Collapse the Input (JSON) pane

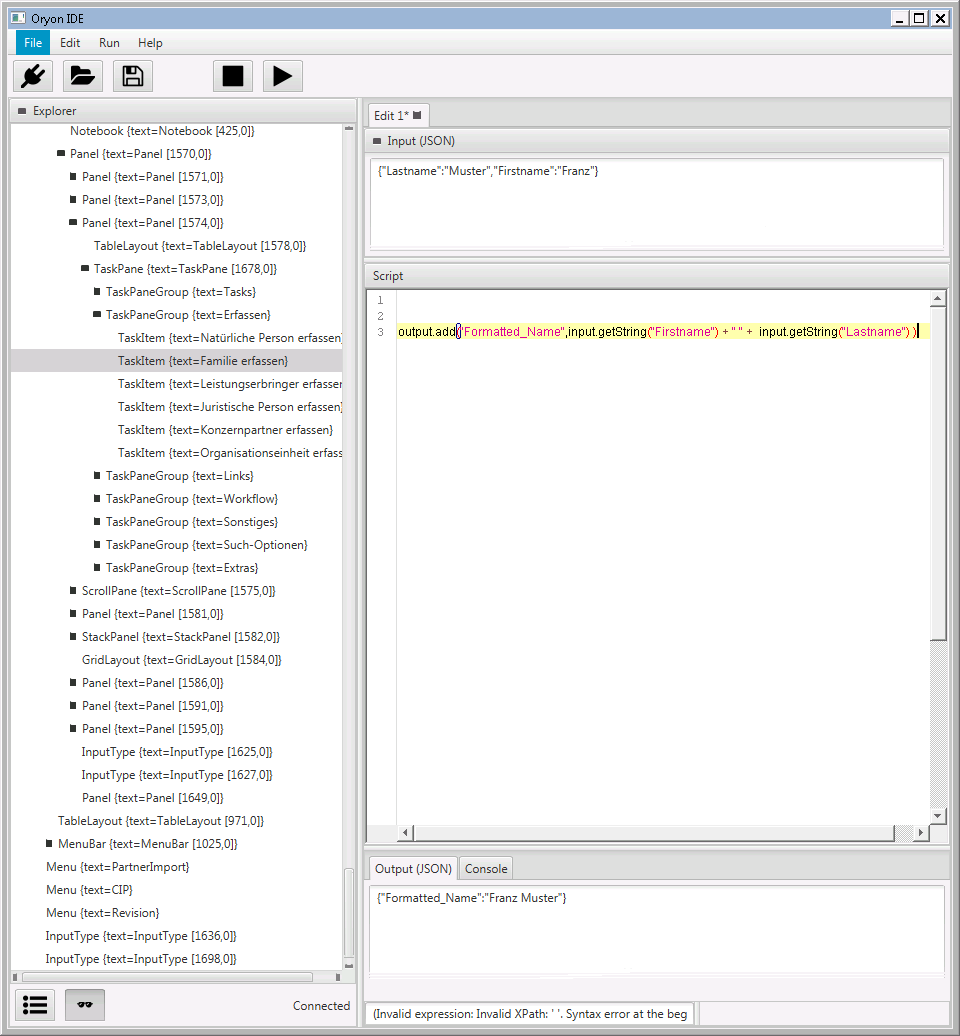[x=377, y=141]
